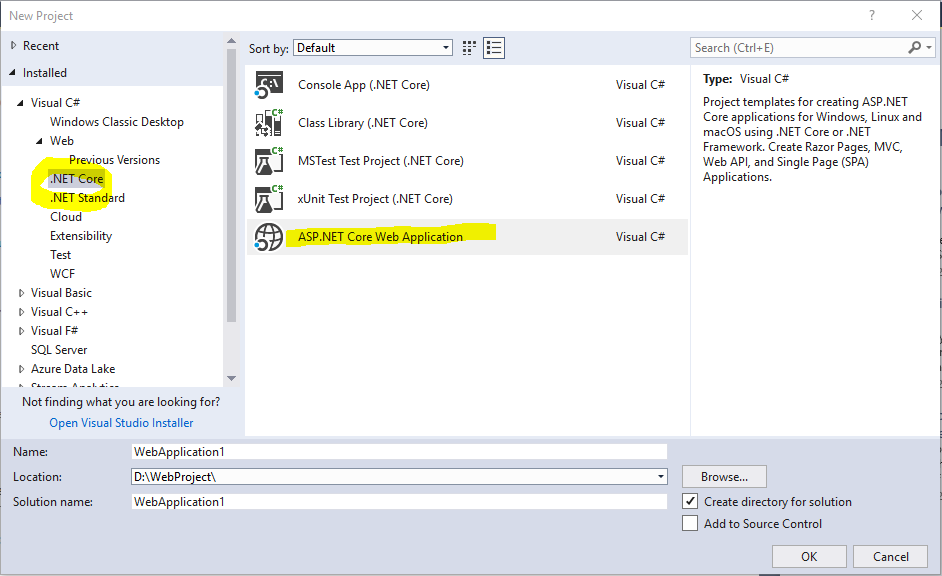Select the .NET Standard category

(x=87, y=198)
